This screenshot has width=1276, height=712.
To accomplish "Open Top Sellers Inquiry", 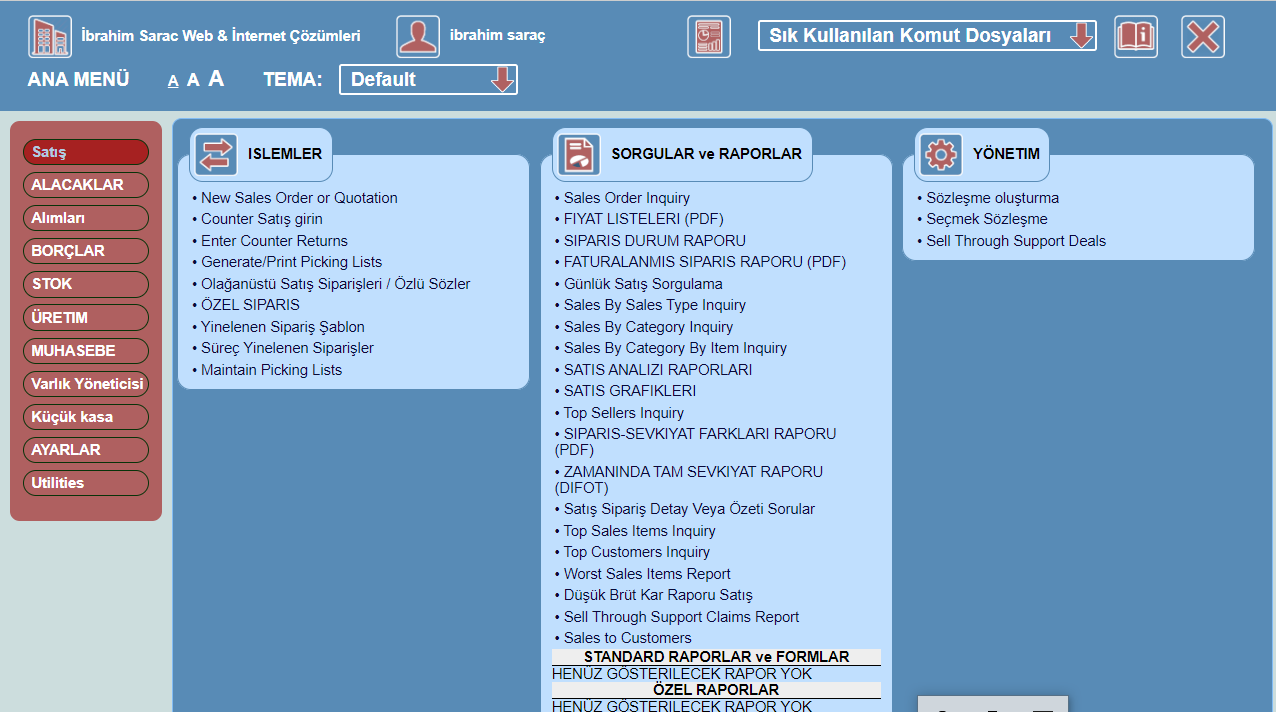I will pos(624,413).
